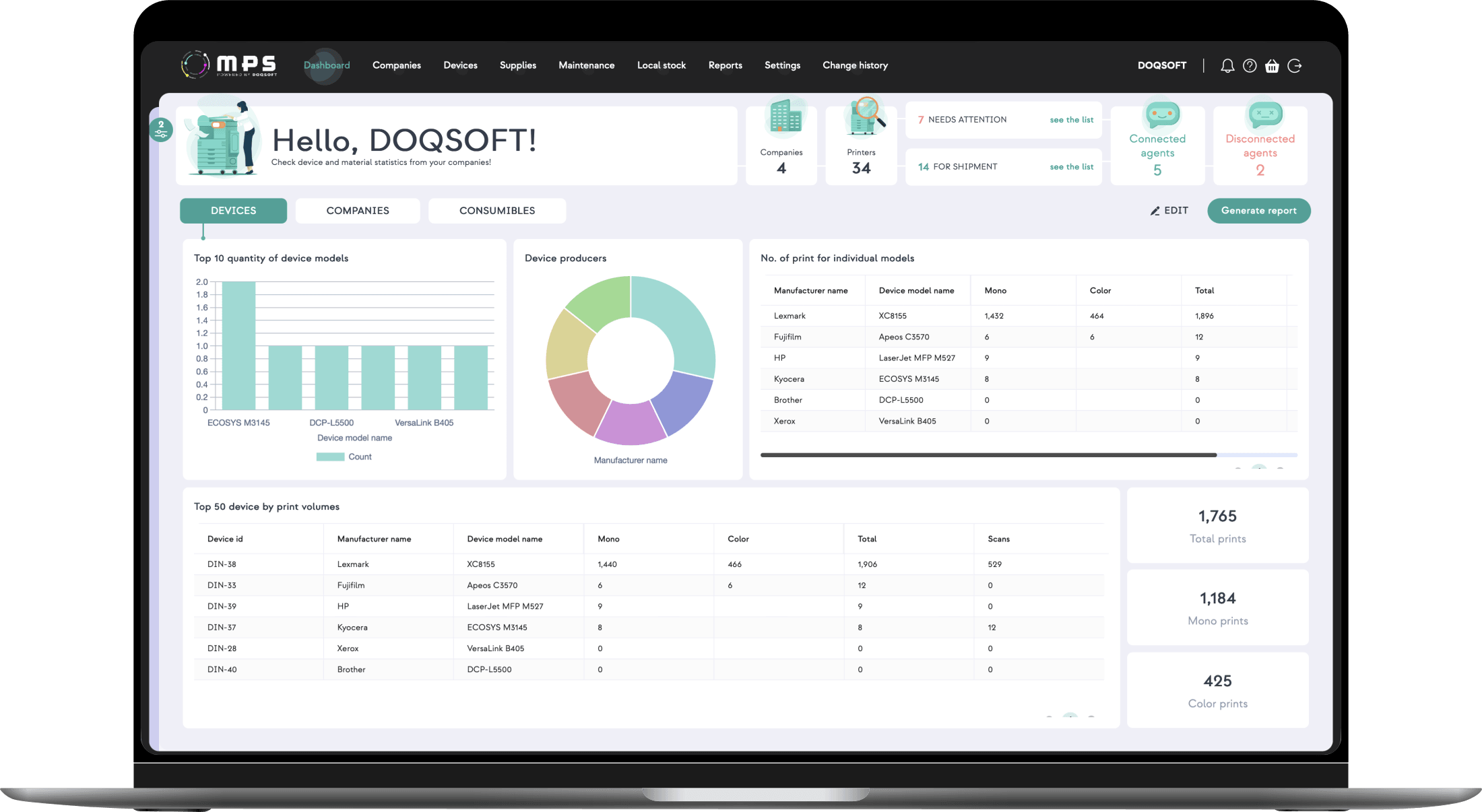Screen dimensions: 1482x812
Task: Select the DIN-39 device row
Action: 649,607
